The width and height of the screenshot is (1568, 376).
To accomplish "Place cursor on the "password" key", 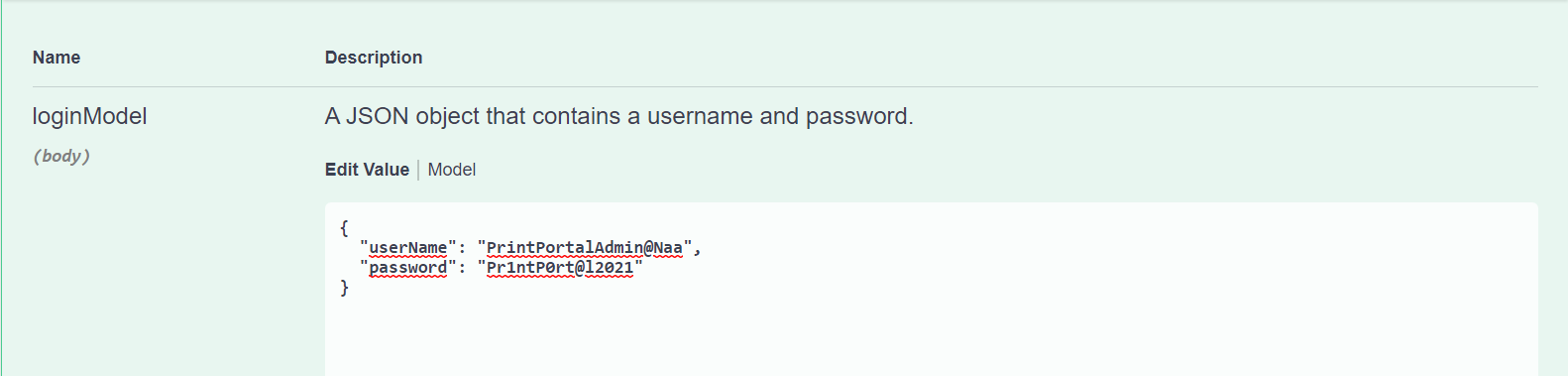I will [407, 268].
